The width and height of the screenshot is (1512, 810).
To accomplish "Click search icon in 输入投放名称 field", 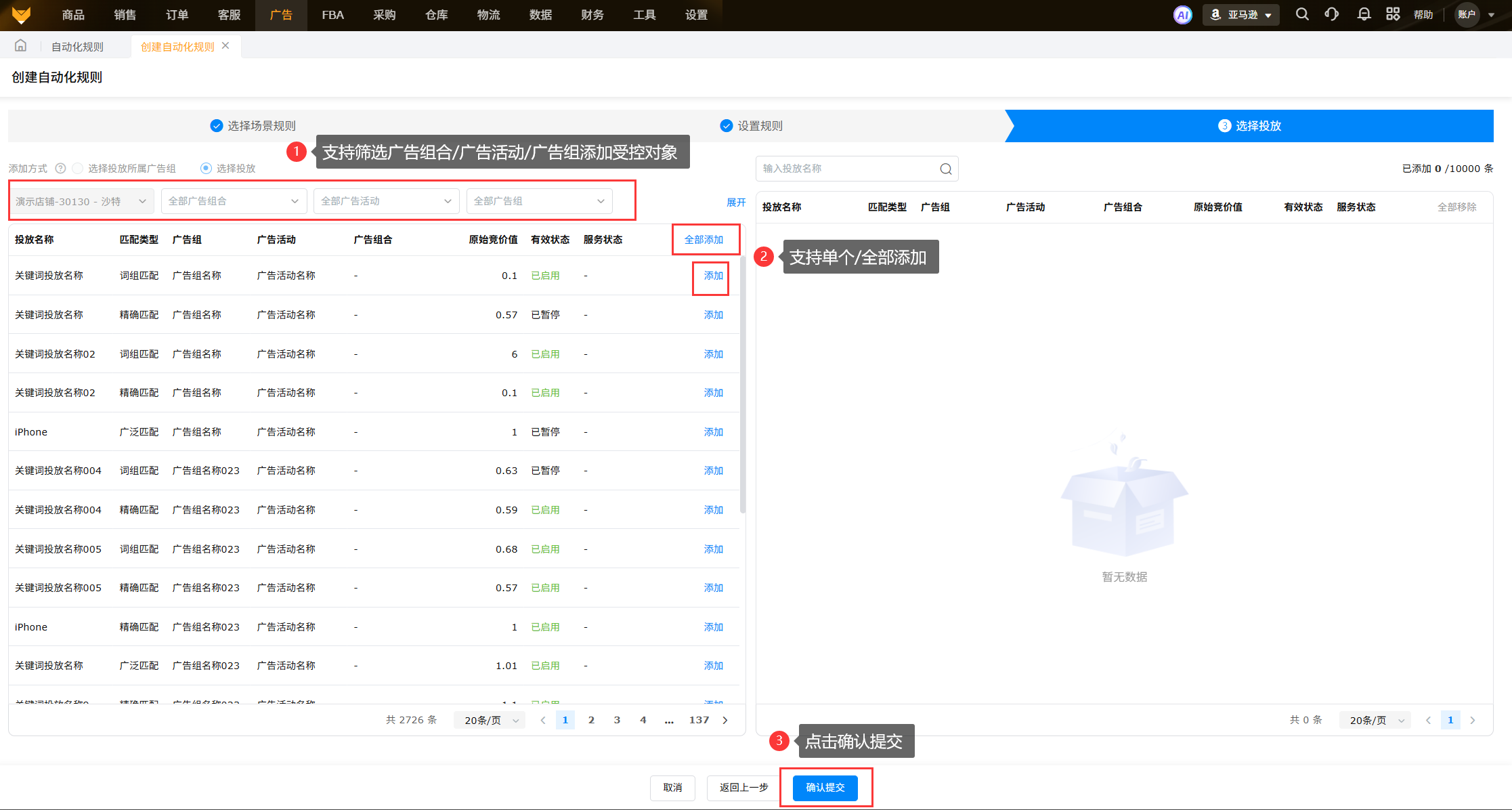I will [945, 169].
